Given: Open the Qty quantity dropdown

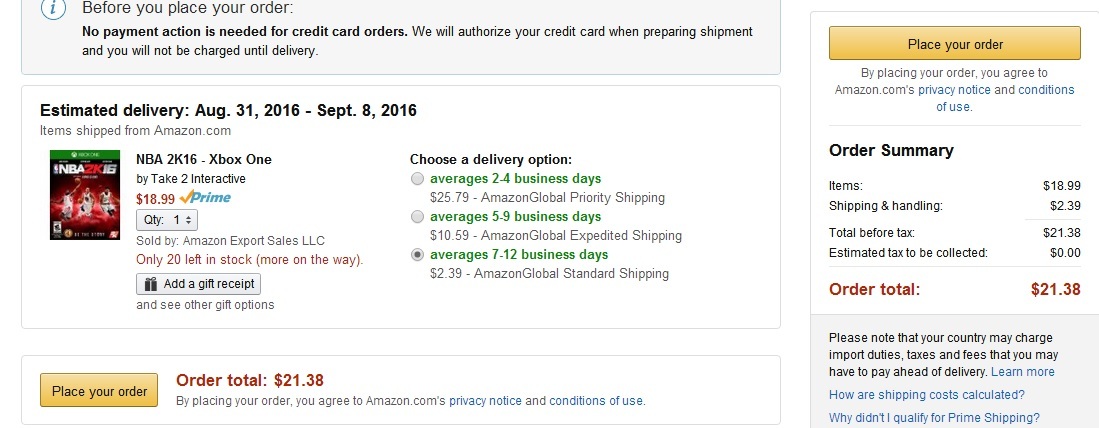Looking at the screenshot, I should coord(167,220).
